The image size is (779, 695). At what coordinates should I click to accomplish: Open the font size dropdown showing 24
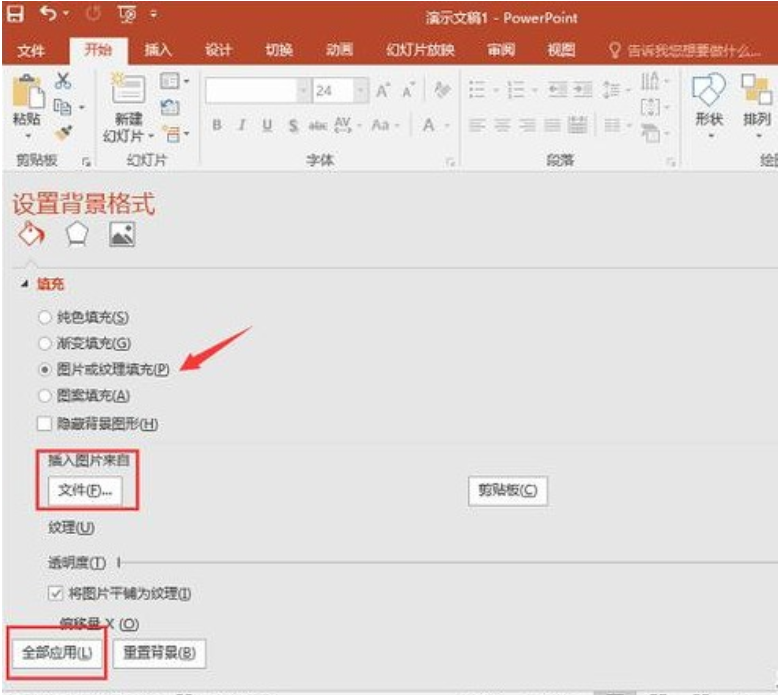361,91
